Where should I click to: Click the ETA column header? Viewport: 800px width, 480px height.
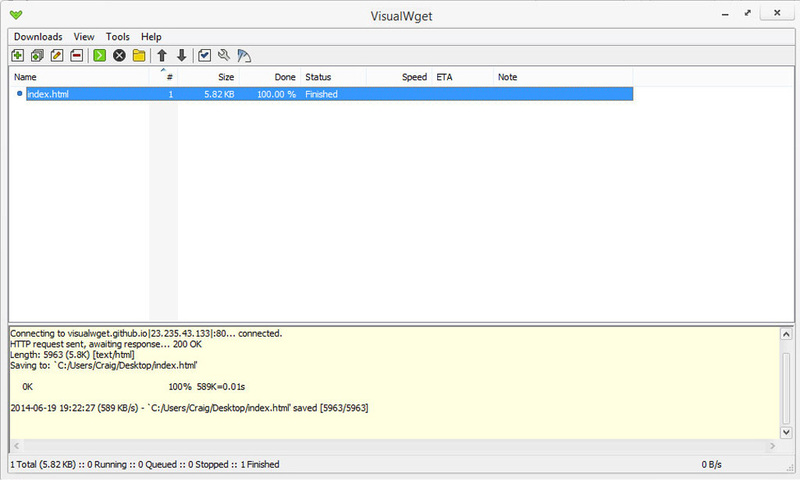[x=463, y=77]
